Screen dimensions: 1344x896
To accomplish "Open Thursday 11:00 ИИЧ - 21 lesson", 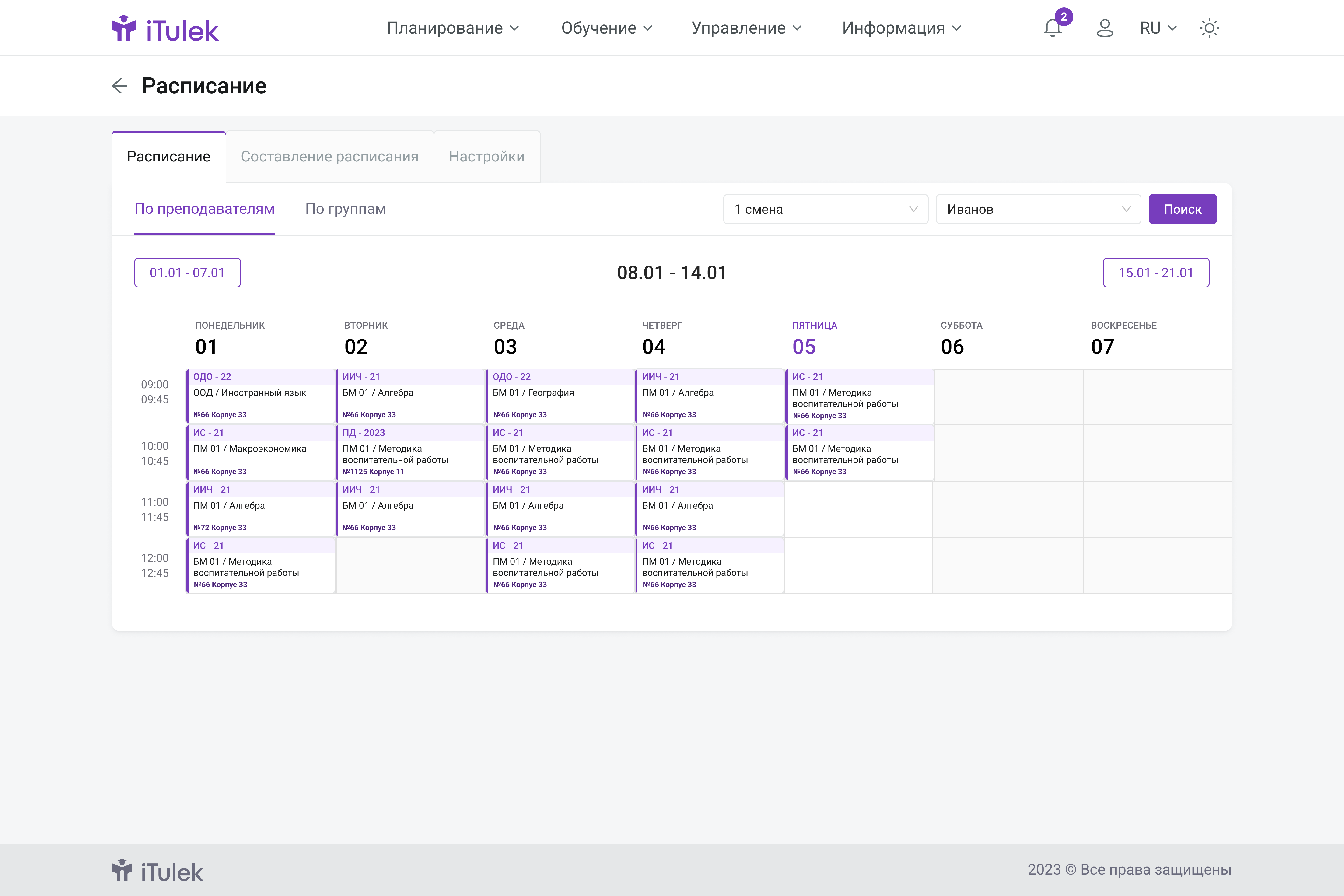I will pyautogui.click(x=710, y=509).
